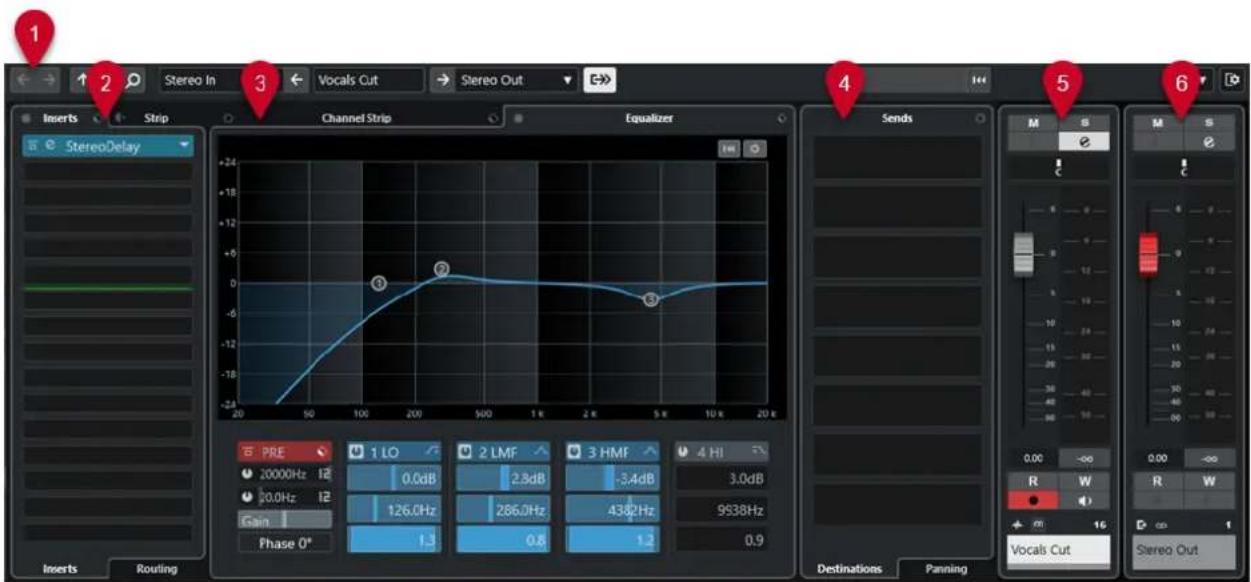Click EQ display reset icon, left one

[x=730, y=148]
